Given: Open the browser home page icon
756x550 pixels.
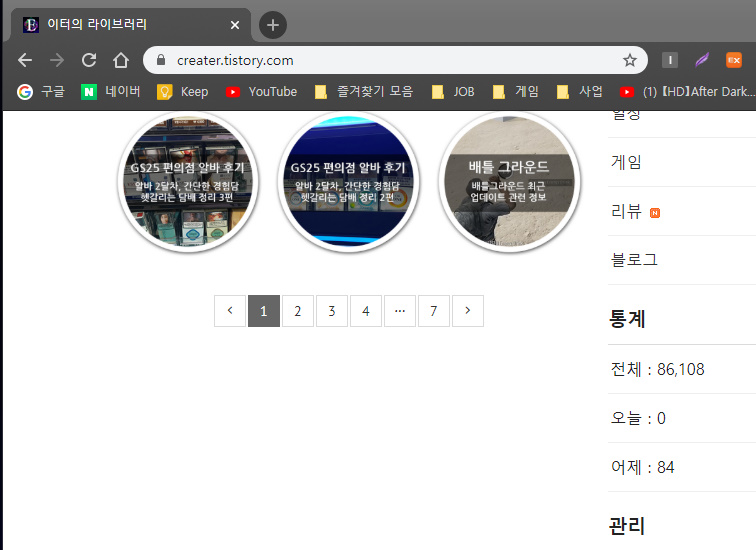Looking at the screenshot, I should [x=121, y=60].
